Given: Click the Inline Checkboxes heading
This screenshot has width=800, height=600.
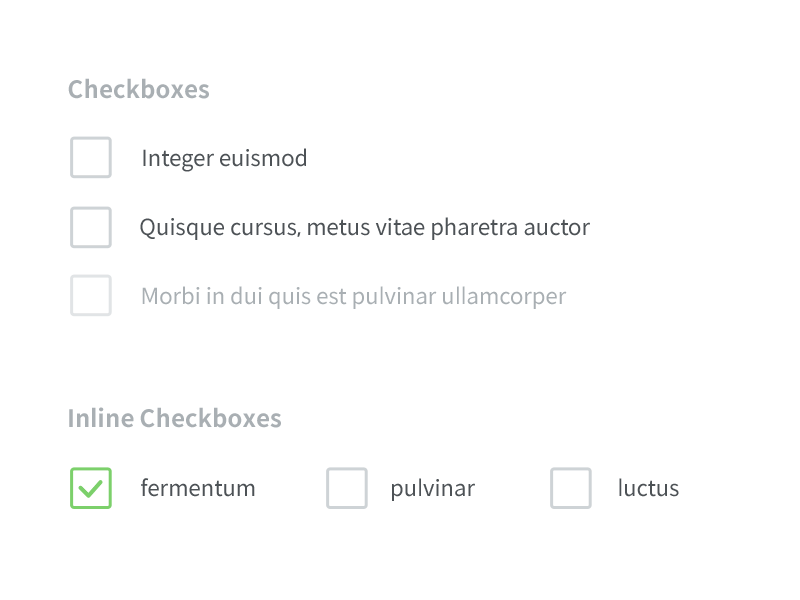Looking at the screenshot, I should coord(175,418).
